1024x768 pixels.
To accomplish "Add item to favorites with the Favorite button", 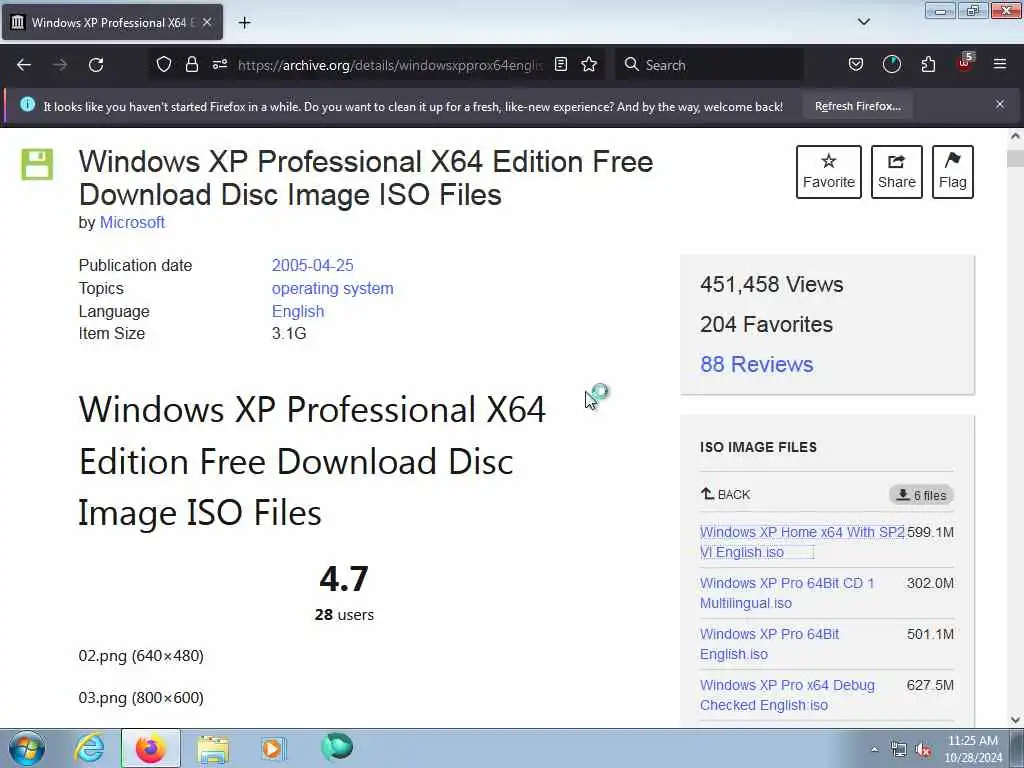I will [x=829, y=172].
